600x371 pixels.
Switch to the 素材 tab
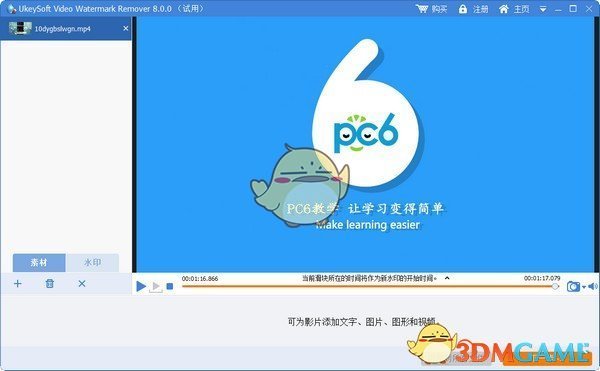pyautogui.click(x=39, y=262)
